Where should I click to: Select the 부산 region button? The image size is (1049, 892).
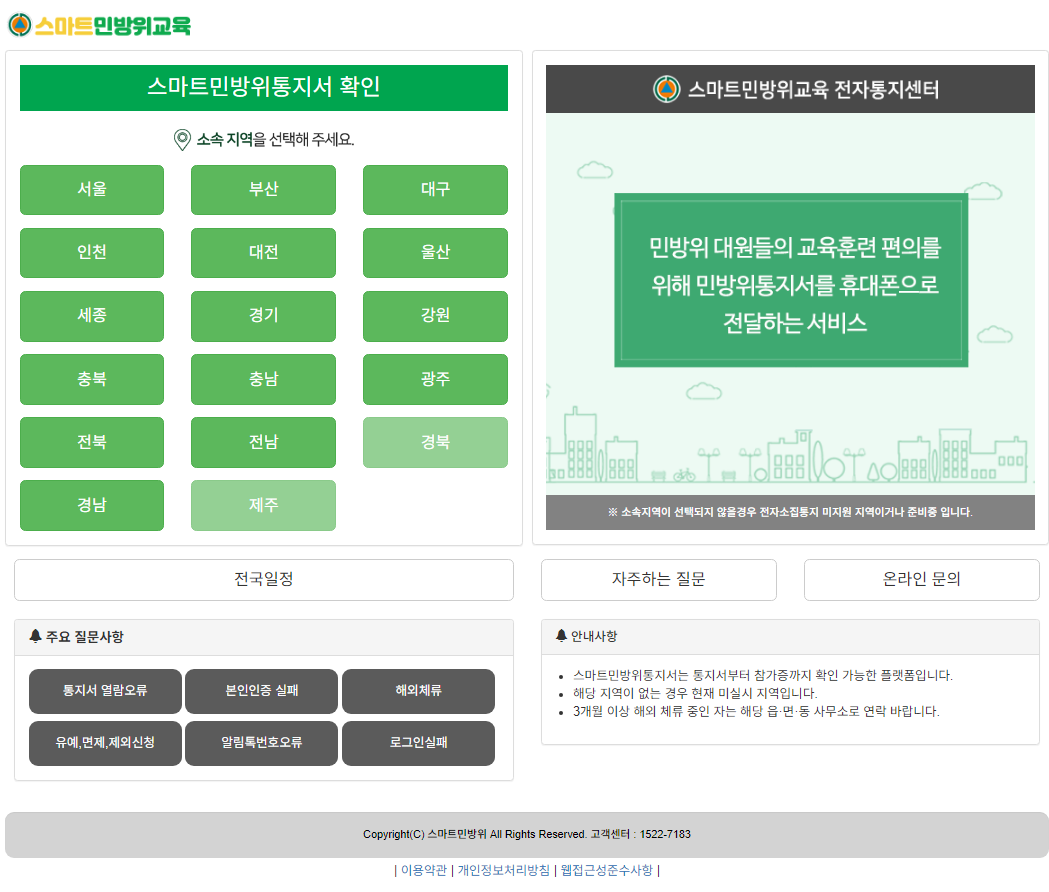(x=263, y=190)
